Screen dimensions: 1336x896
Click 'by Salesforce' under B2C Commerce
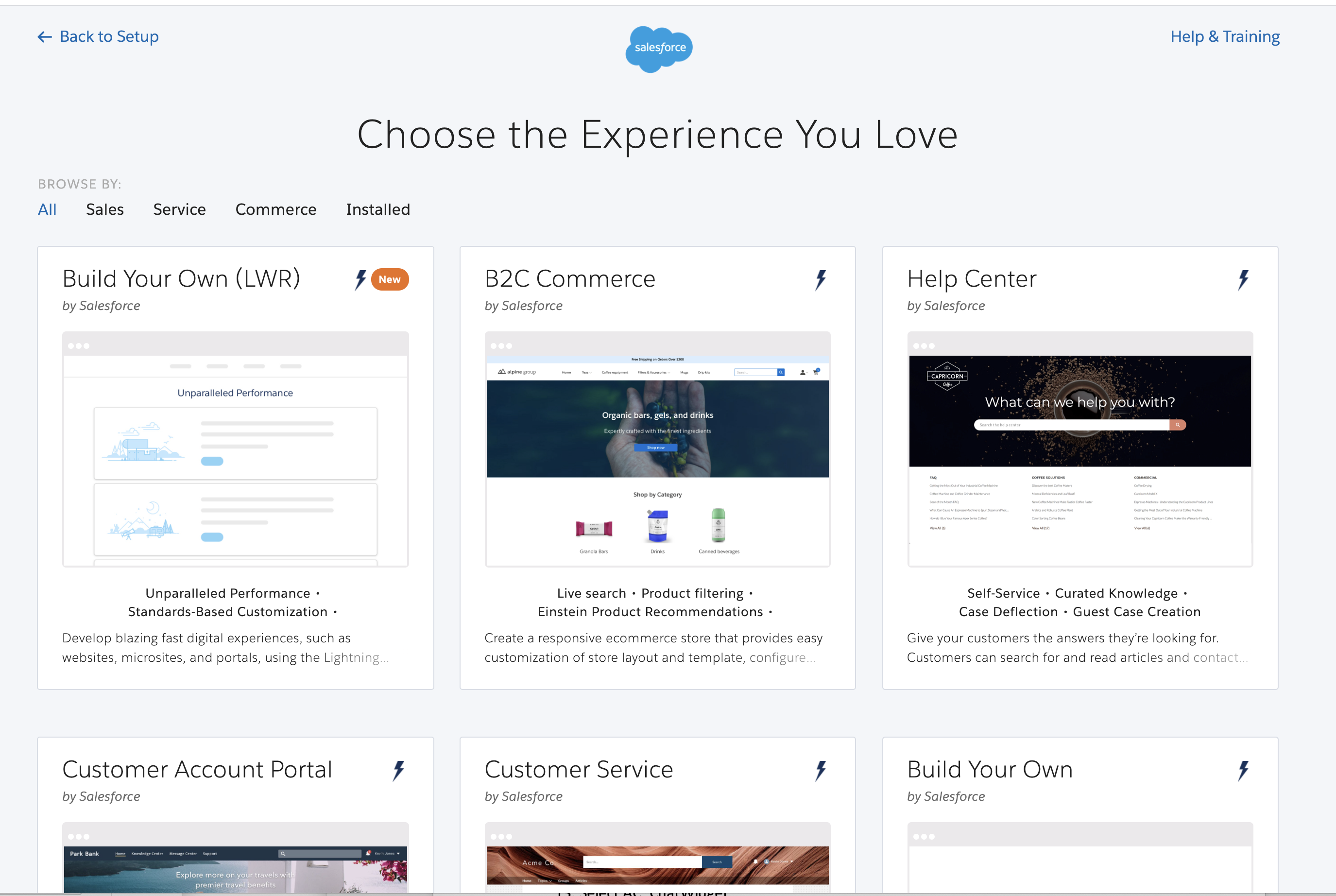523,306
